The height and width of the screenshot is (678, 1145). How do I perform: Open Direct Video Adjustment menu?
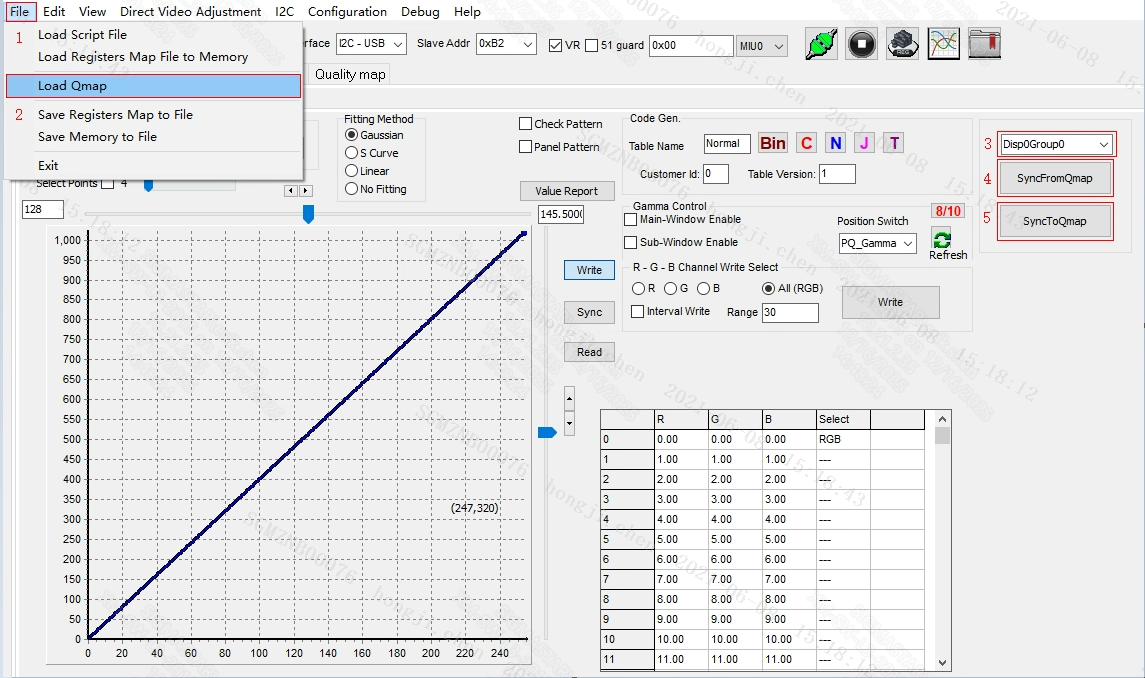(x=191, y=12)
